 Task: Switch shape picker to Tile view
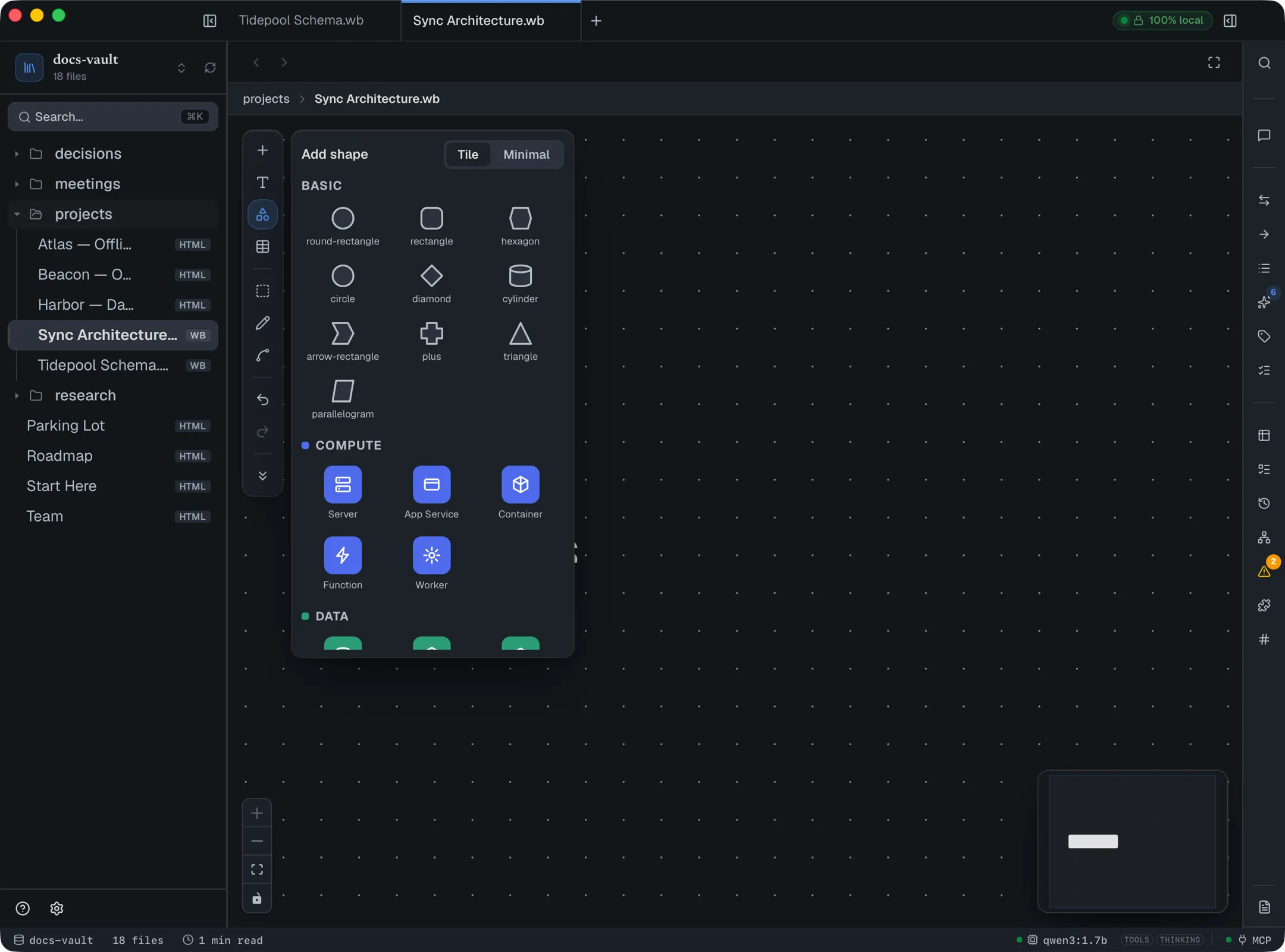468,155
